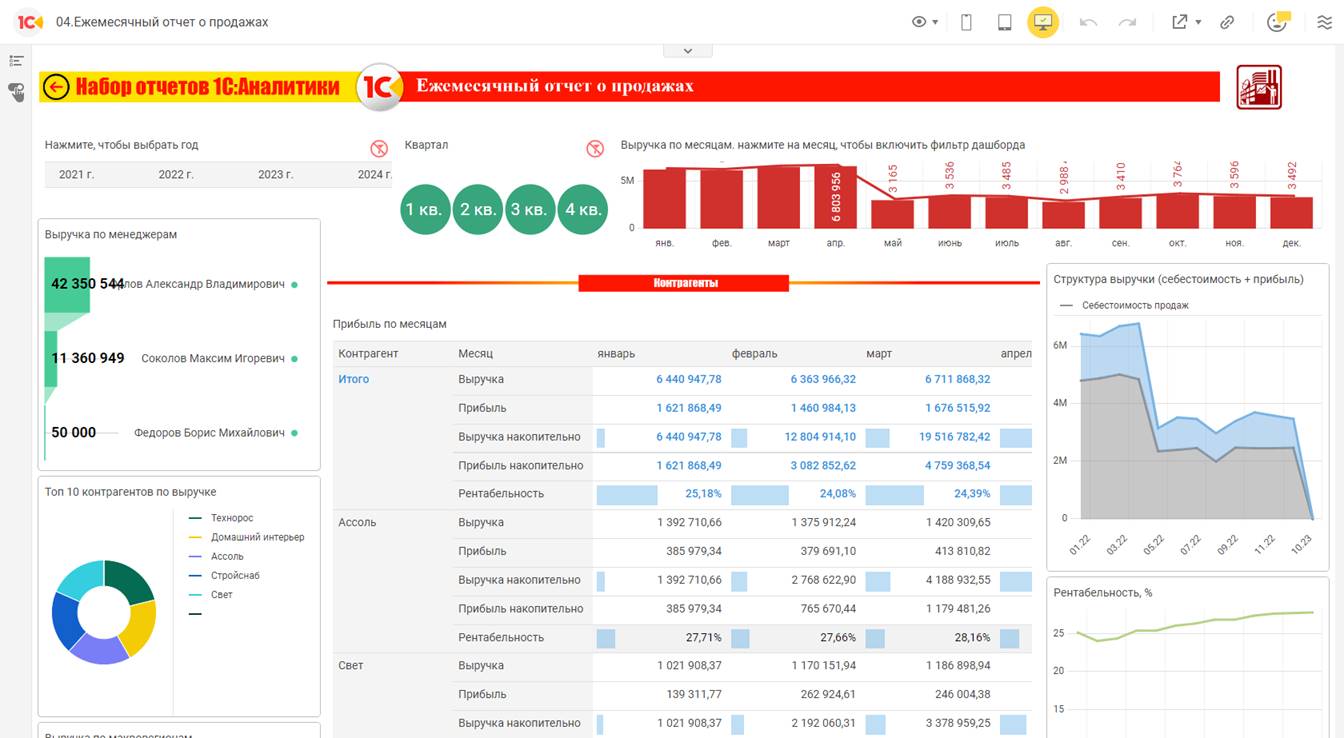This screenshot has height=738, width=1344.
Task: Toggle Себестоимость продаж legend entry
Action: pos(1125,305)
